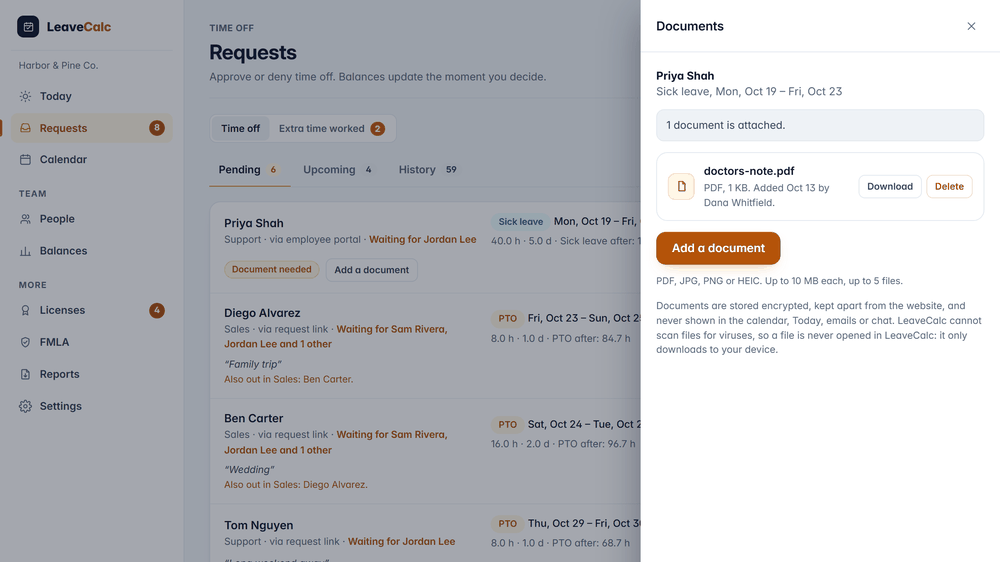
Task: Switch to the Pending tab
Action: [x=249, y=170]
